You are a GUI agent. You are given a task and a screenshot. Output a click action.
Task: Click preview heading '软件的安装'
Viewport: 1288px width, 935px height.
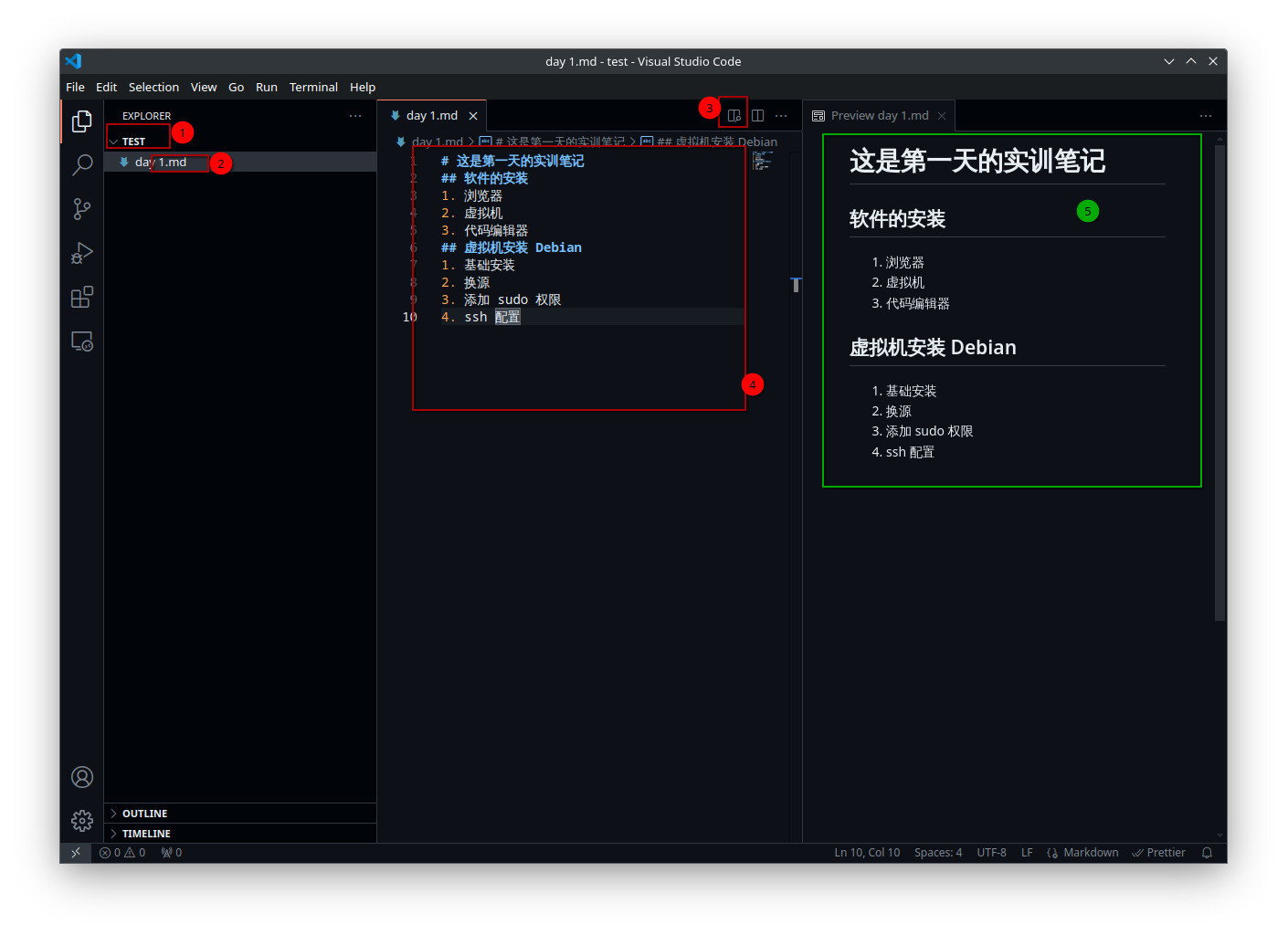coord(897,219)
